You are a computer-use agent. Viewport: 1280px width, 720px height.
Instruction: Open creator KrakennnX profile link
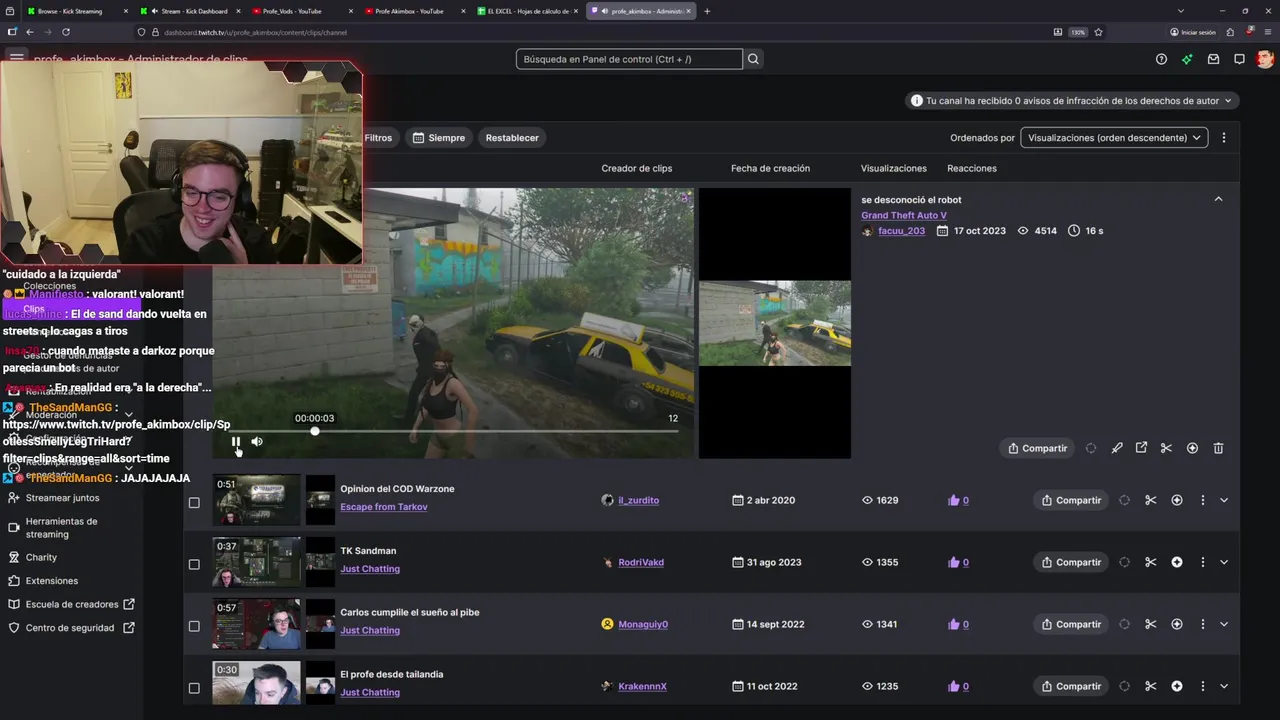tap(642, 686)
